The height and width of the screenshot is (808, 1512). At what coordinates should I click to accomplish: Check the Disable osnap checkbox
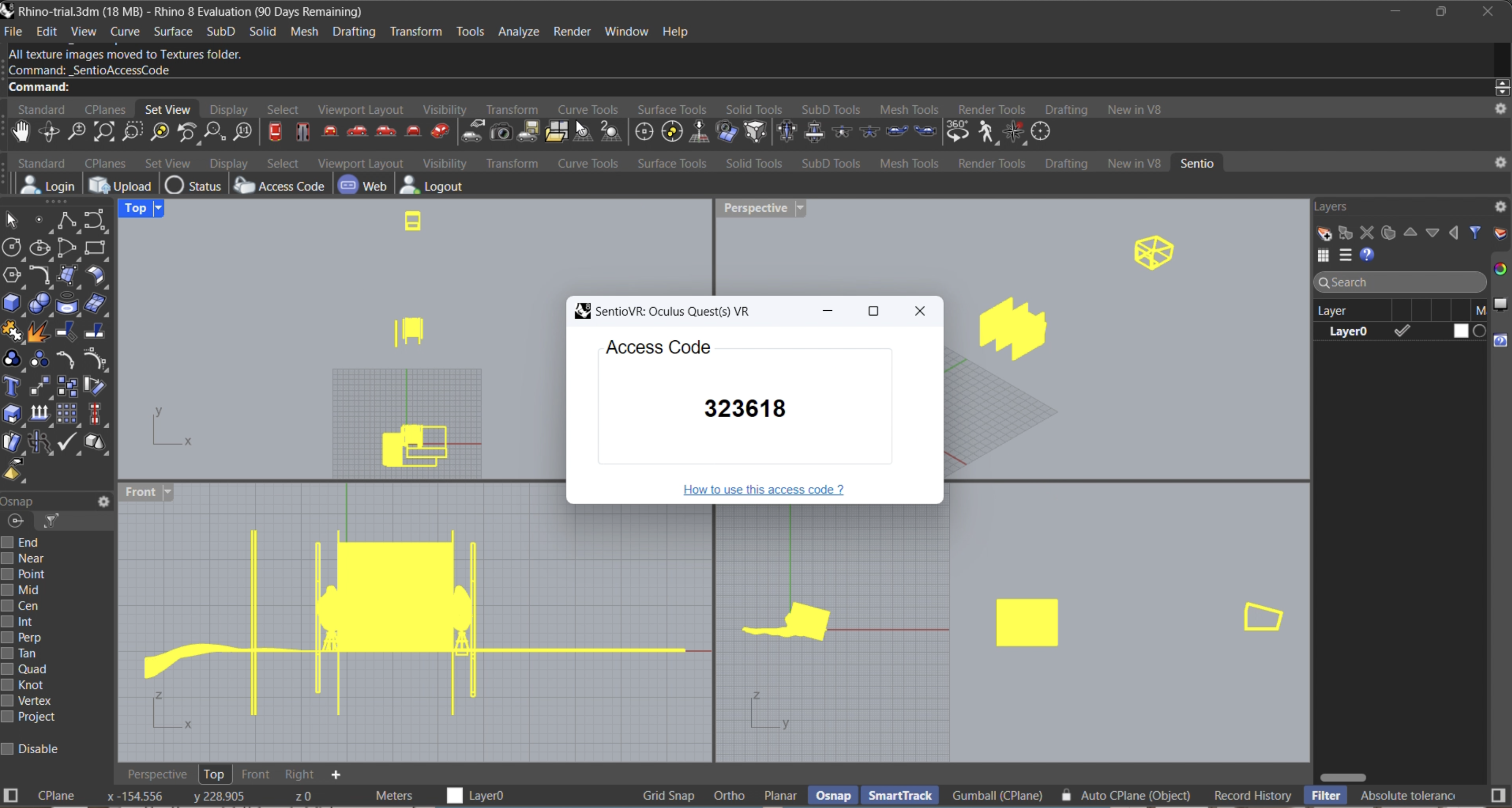(x=7, y=748)
